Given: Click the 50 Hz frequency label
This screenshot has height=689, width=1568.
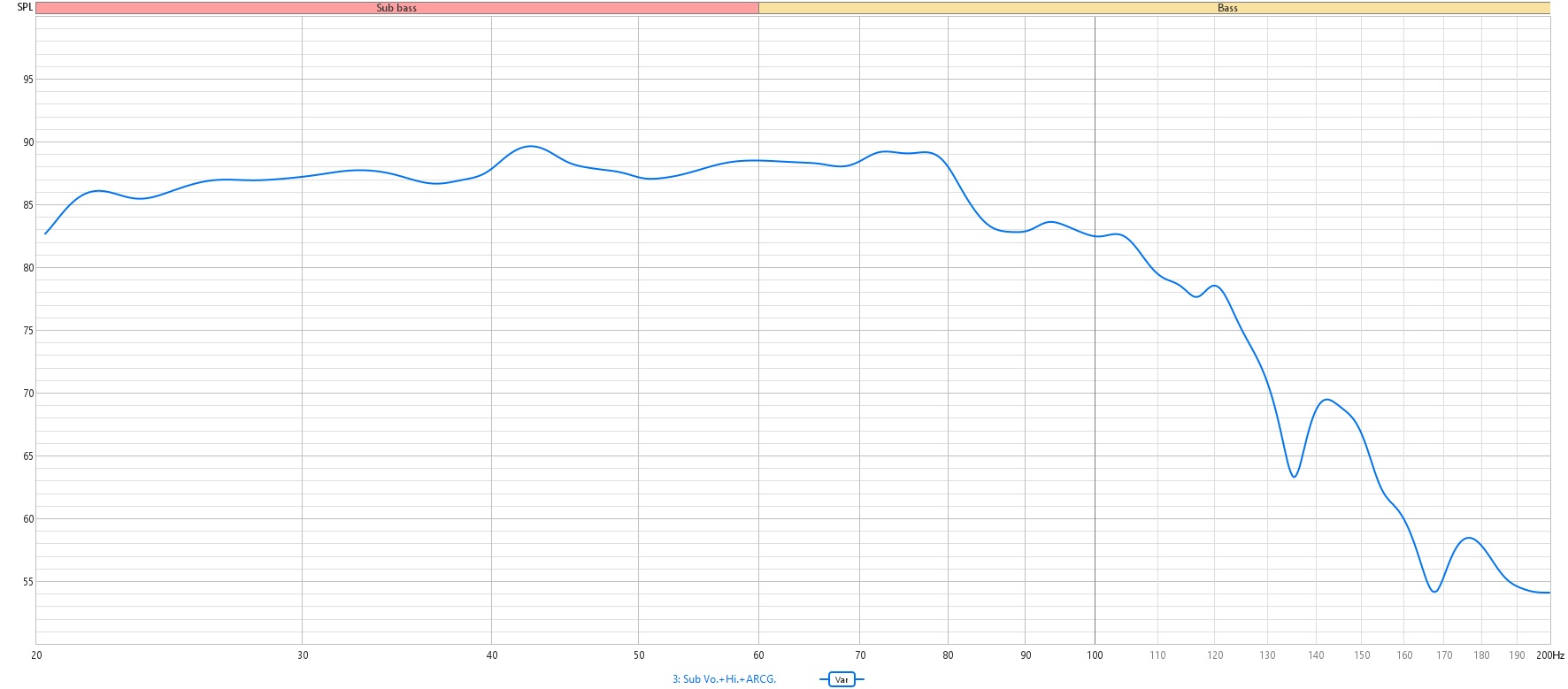Looking at the screenshot, I should pos(639,655).
